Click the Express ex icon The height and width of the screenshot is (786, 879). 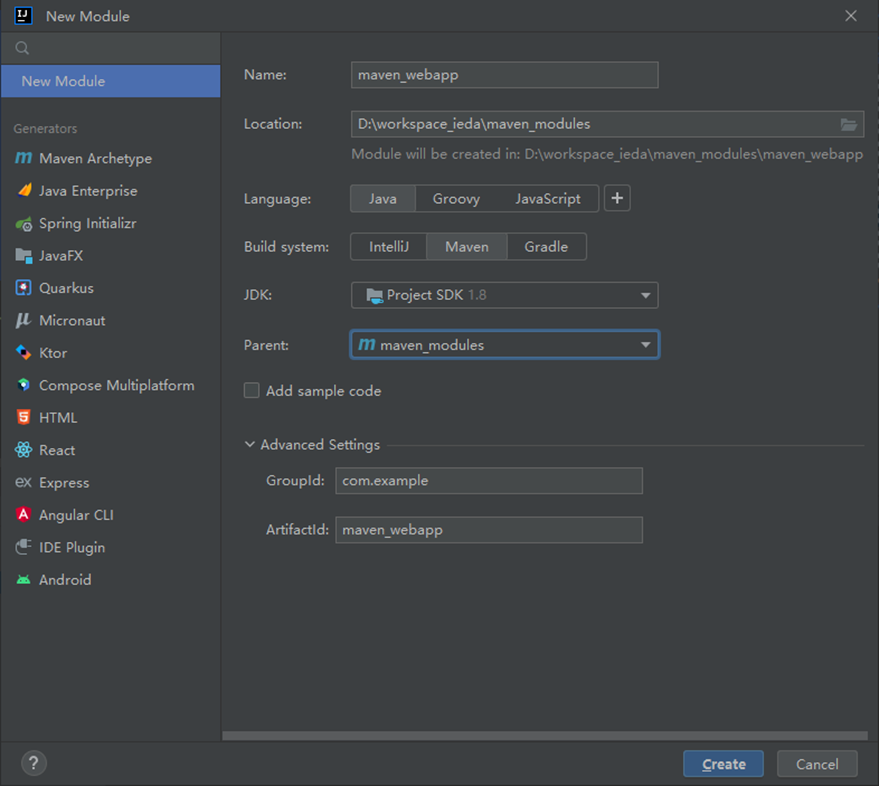pyautogui.click(x=24, y=482)
